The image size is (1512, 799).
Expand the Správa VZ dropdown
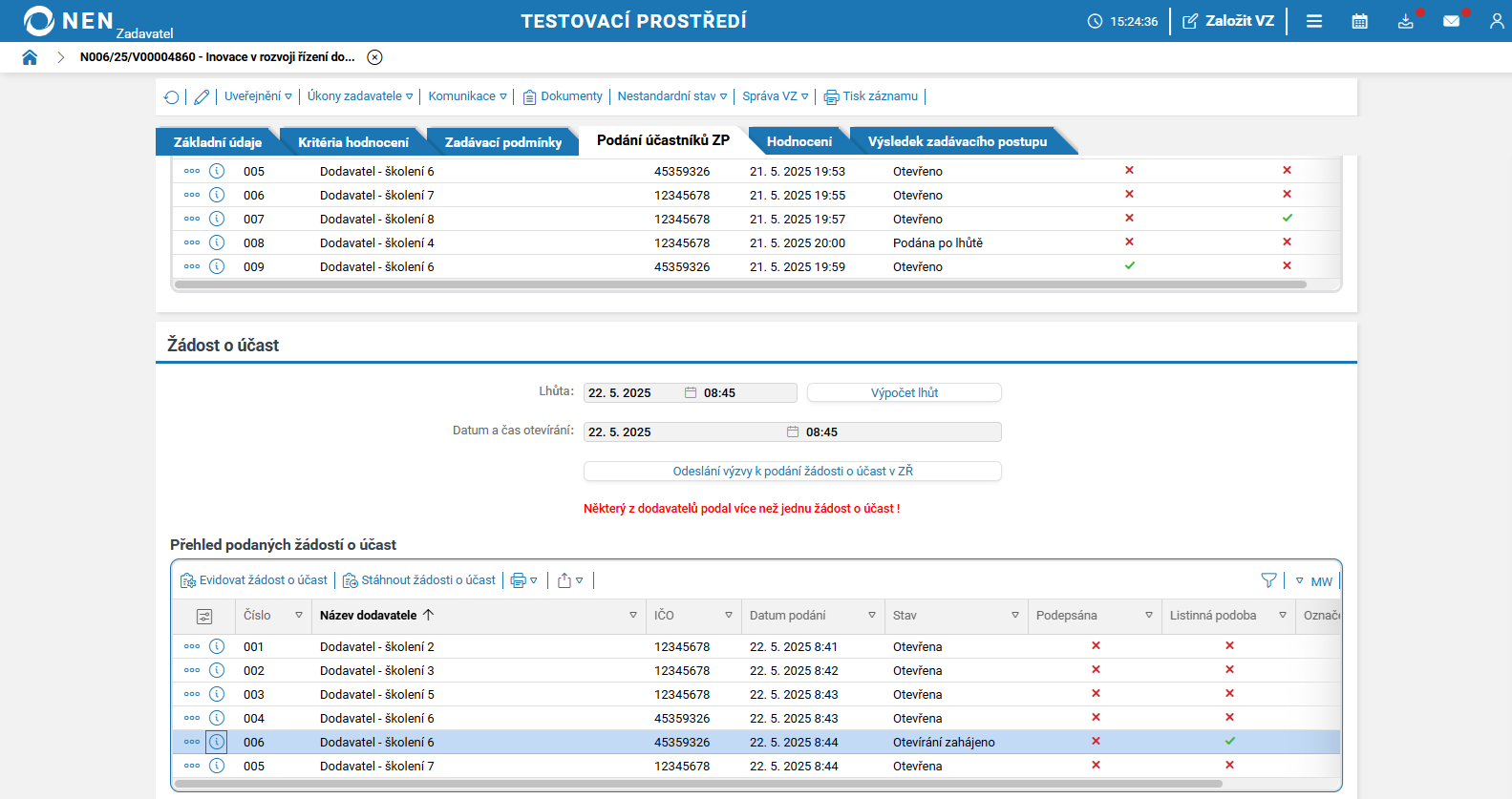[x=775, y=96]
